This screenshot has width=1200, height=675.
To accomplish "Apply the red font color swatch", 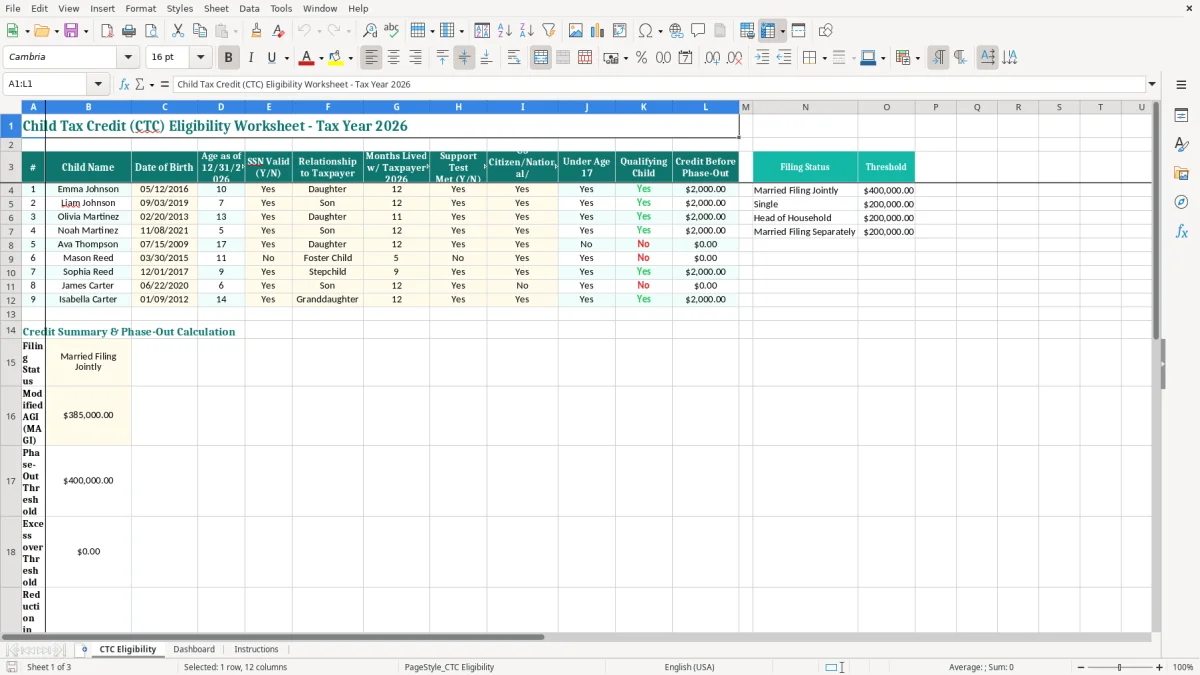I will 308,58.
